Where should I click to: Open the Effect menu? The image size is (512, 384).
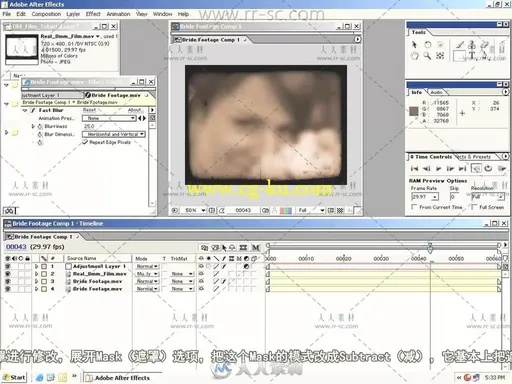tap(93, 14)
